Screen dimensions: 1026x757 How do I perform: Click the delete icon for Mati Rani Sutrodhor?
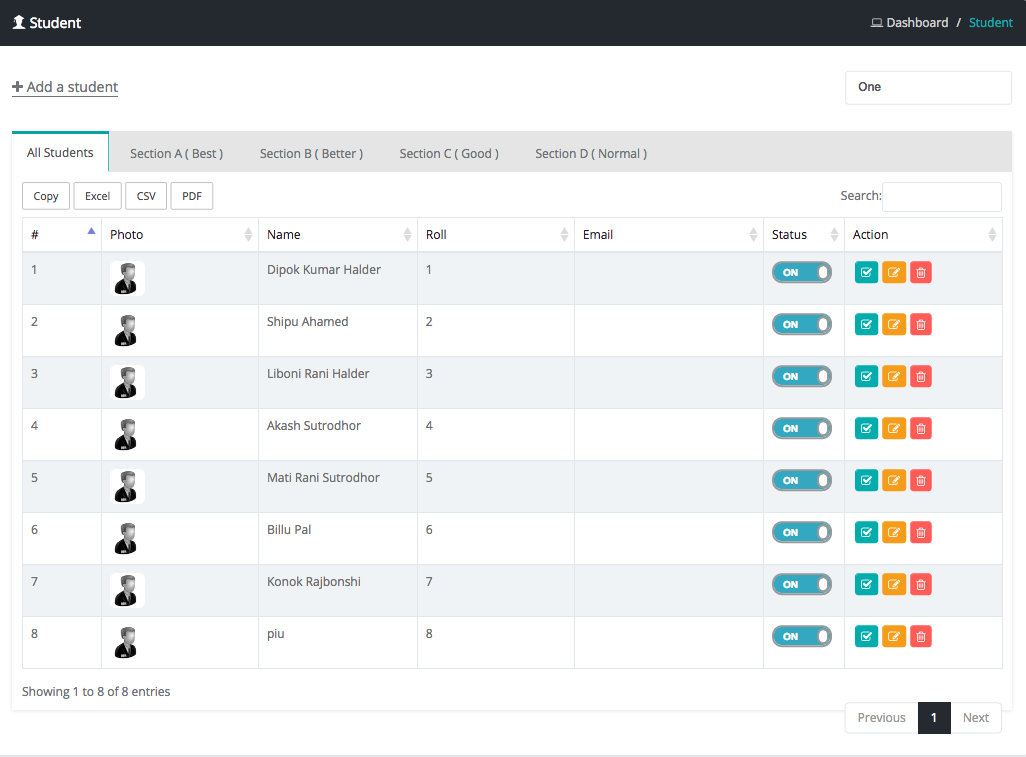click(x=921, y=480)
